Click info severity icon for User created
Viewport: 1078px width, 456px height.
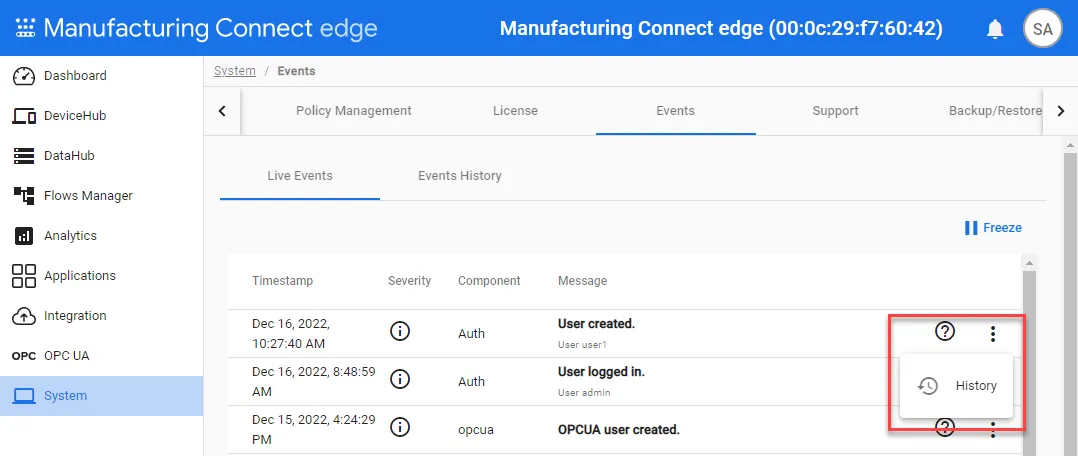[x=399, y=332]
